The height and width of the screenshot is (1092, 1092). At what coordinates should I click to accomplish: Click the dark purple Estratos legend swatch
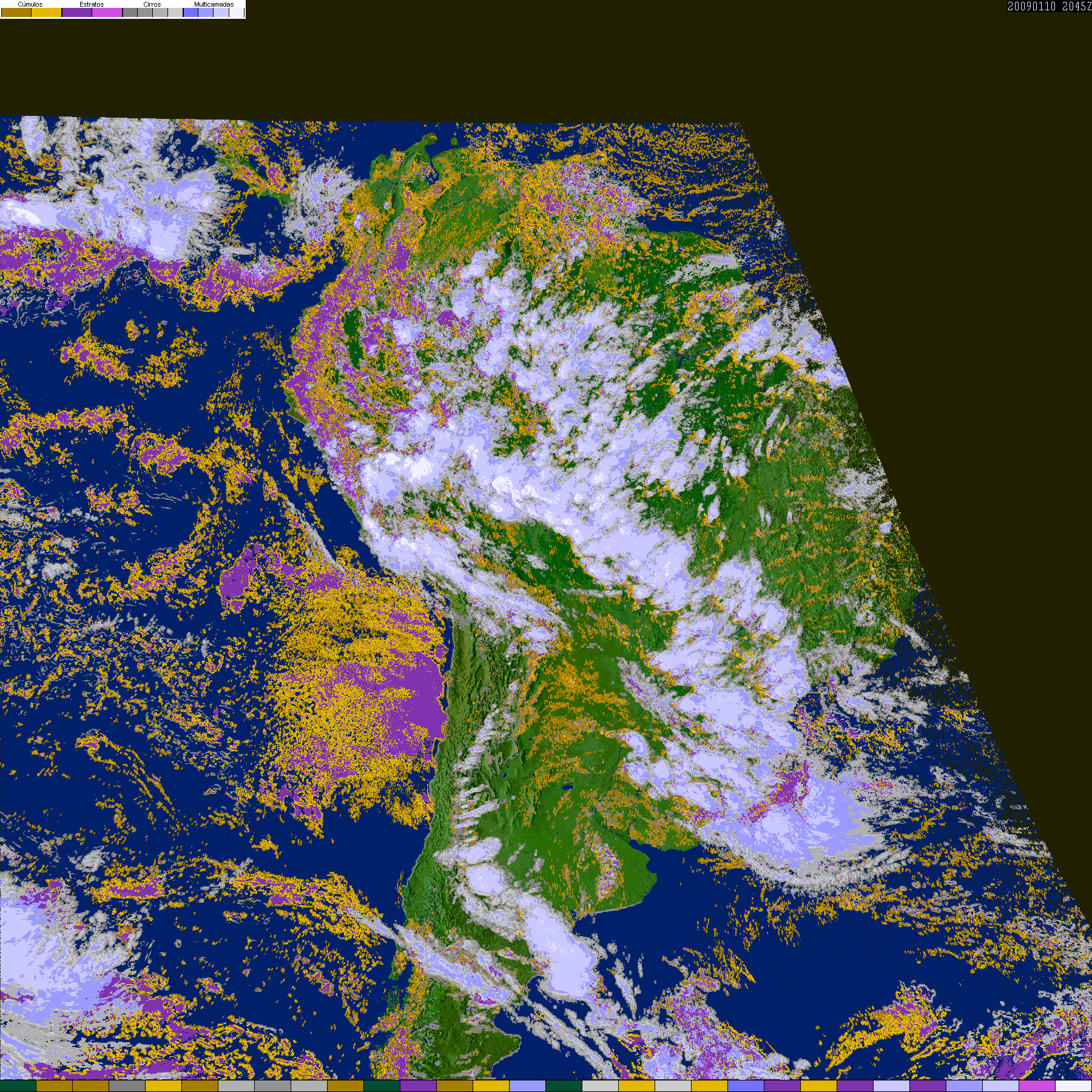click(77, 12)
